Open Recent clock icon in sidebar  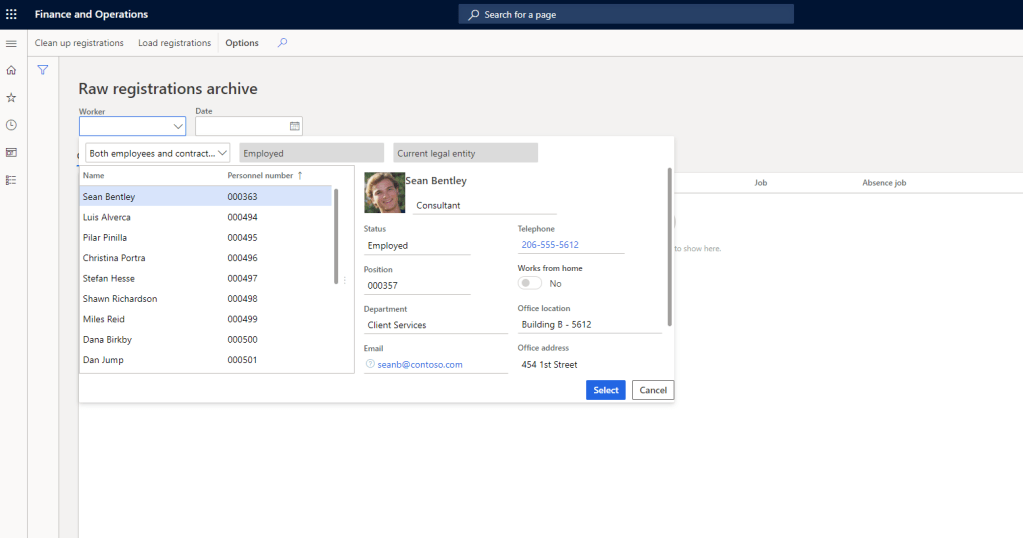[x=11, y=125]
